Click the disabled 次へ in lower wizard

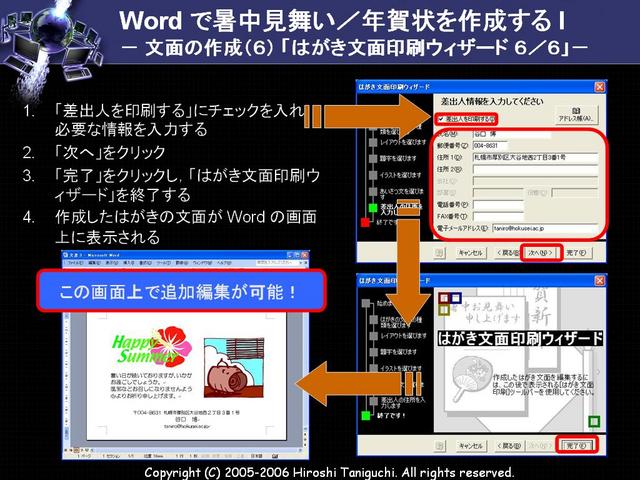(541, 446)
